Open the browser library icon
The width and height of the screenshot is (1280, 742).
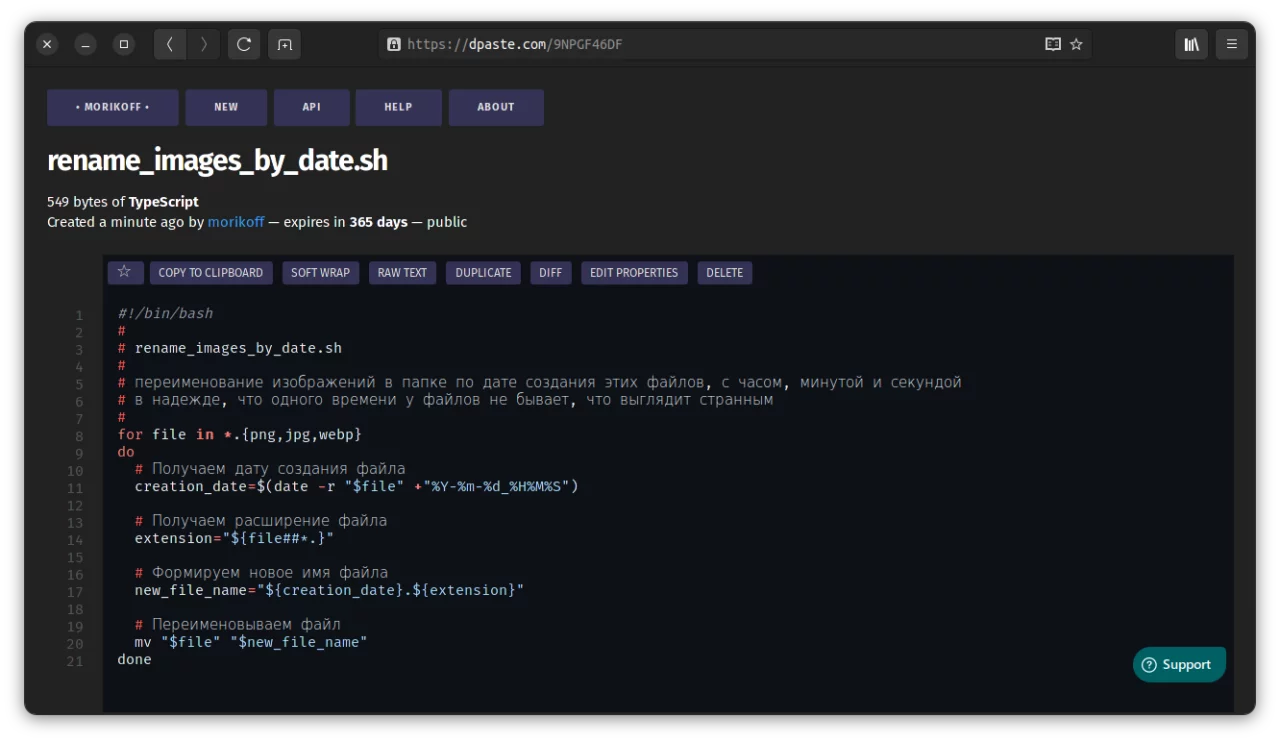click(x=1191, y=44)
